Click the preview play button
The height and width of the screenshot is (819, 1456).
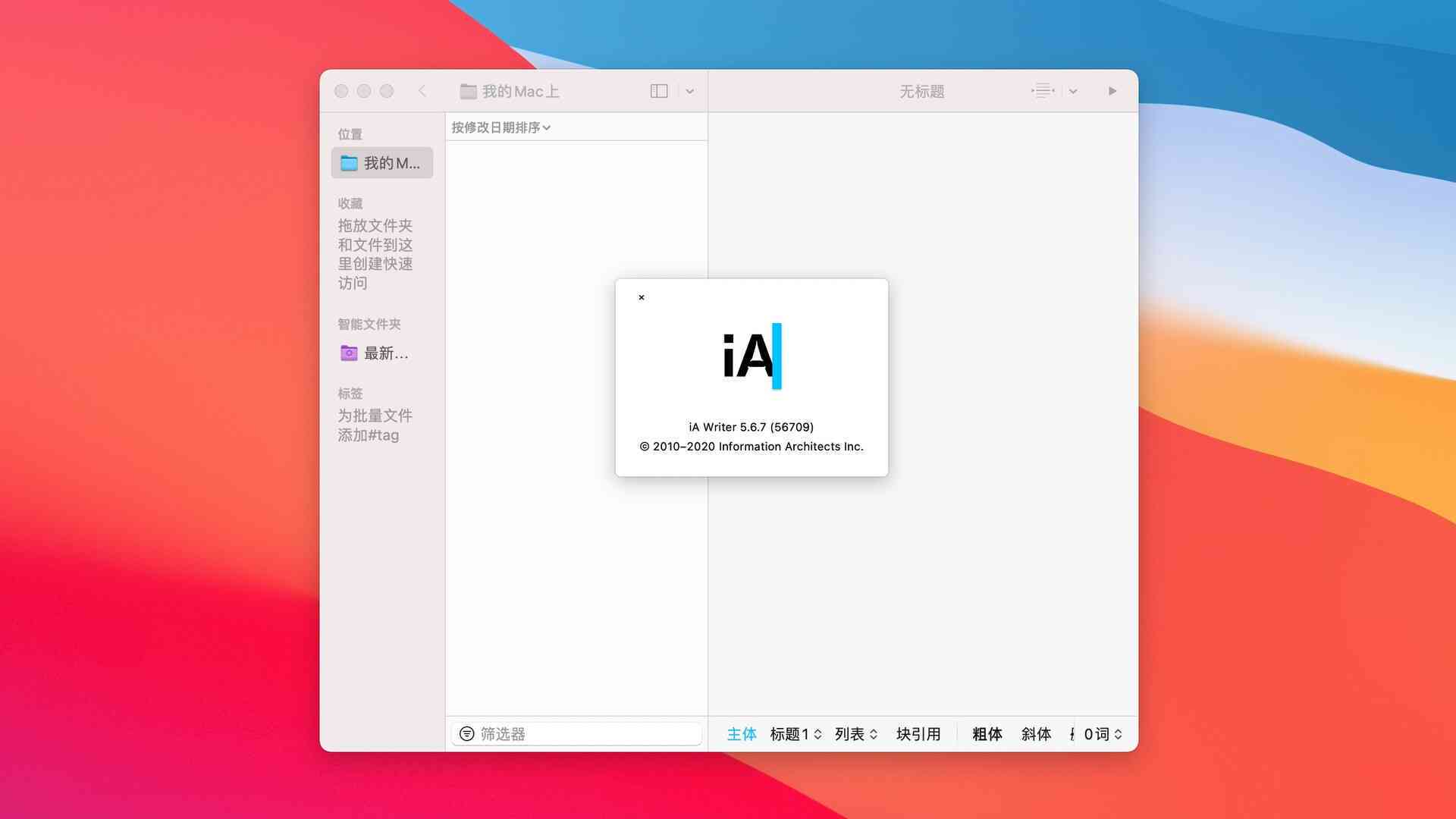[1112, 91]
